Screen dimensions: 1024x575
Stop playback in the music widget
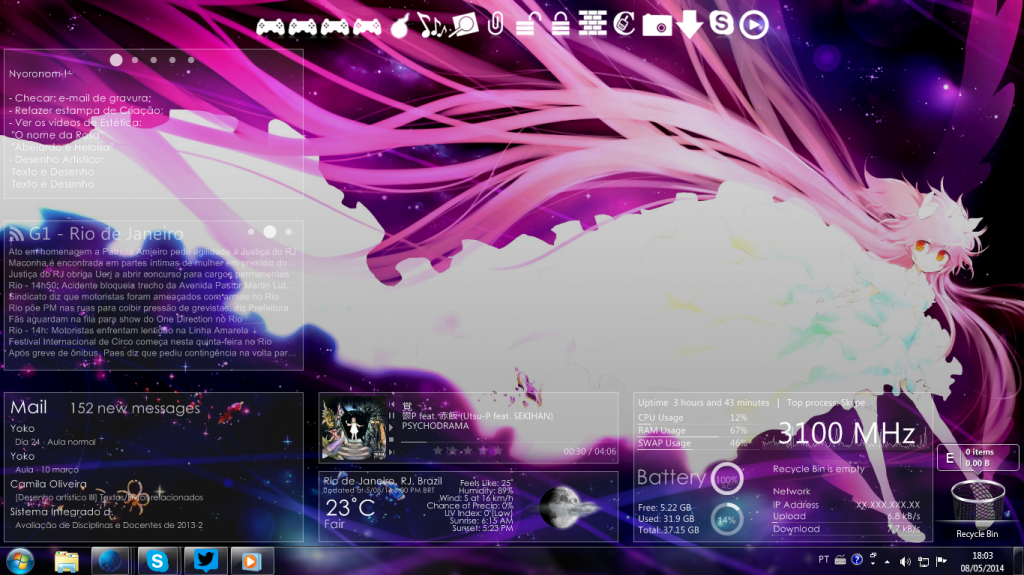point(391,438)
